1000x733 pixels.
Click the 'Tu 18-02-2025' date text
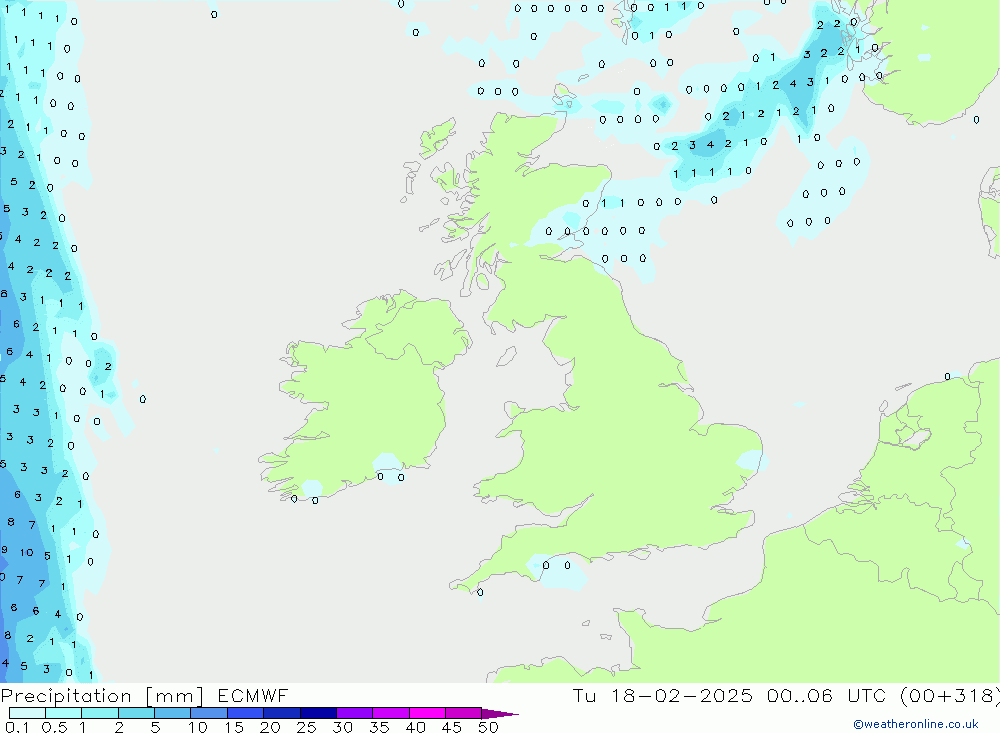coord(662,696)
